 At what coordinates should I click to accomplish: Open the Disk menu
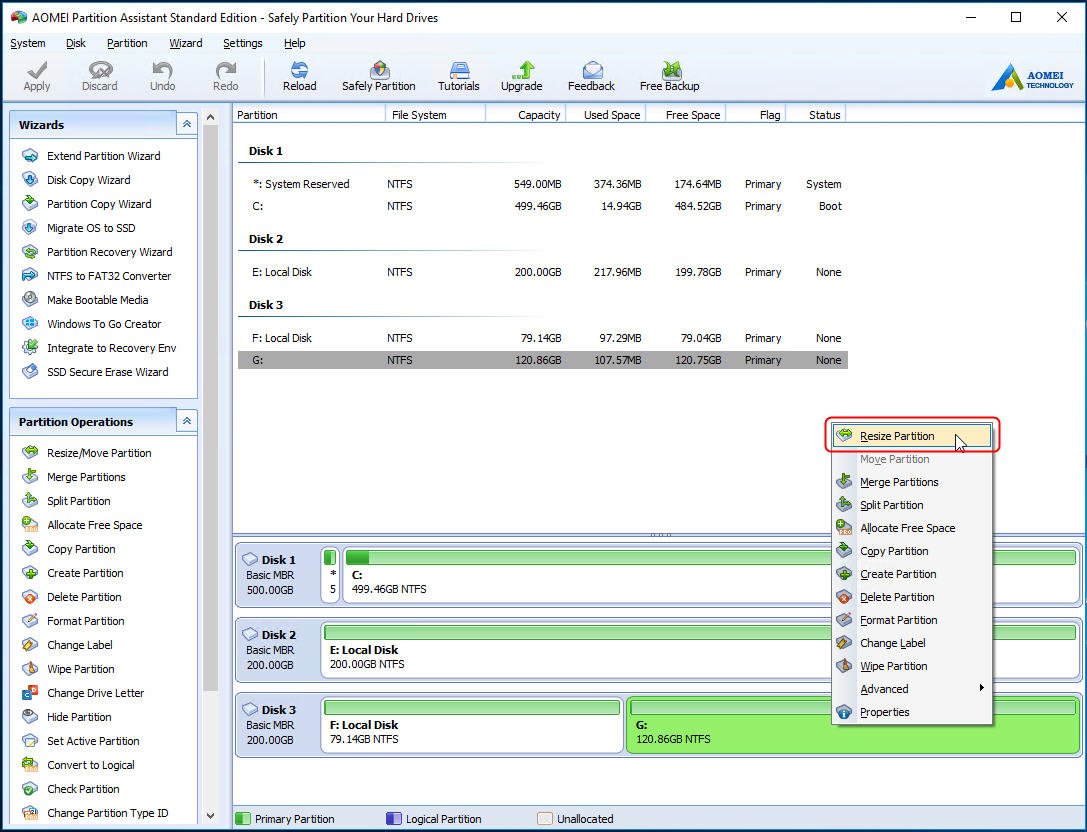[x=76, y=43]
